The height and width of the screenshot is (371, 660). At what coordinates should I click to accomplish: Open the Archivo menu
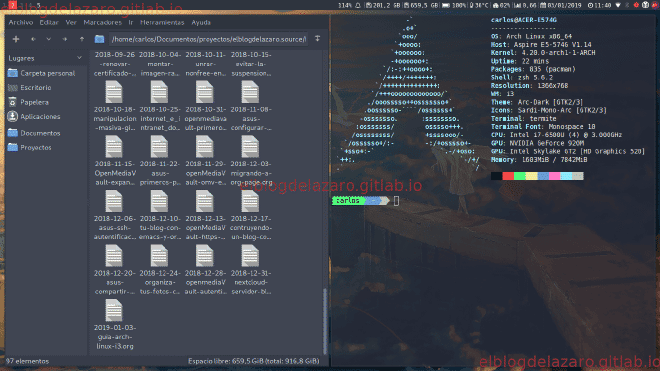click(21, 22)
